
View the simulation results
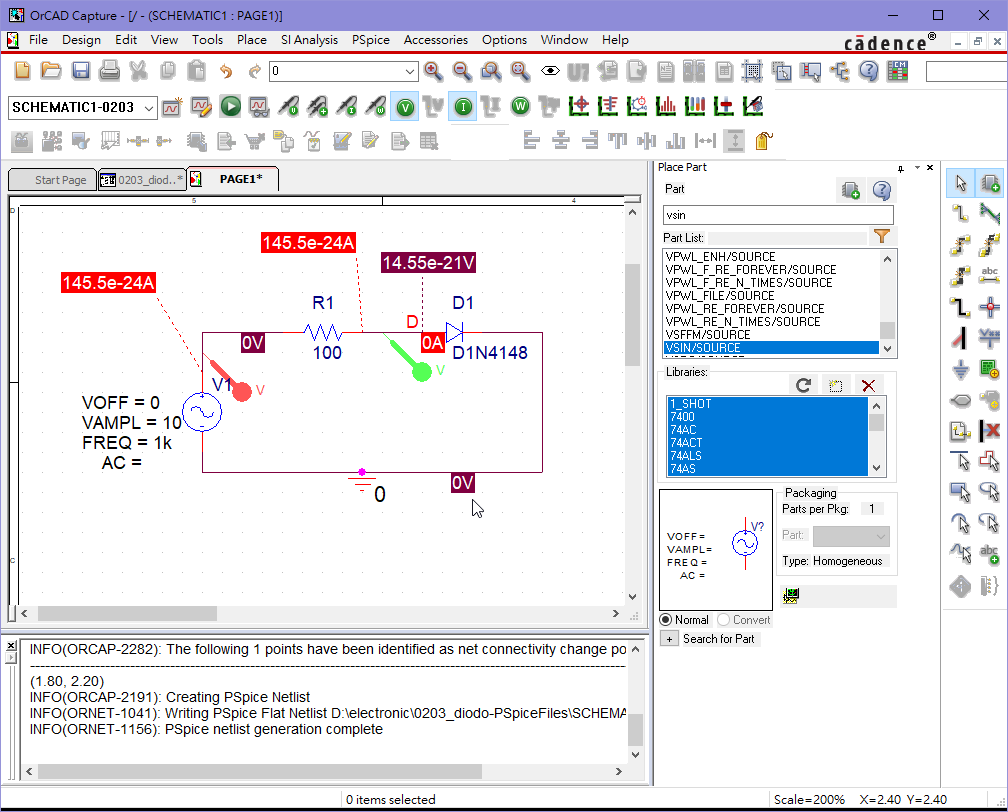point(259,107)
